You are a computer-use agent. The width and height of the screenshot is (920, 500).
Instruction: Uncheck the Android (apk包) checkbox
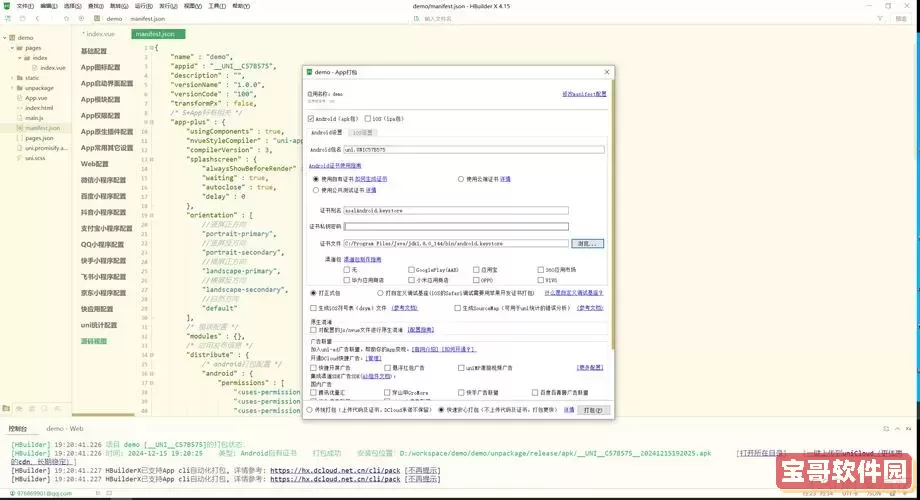tap(311, 119)
